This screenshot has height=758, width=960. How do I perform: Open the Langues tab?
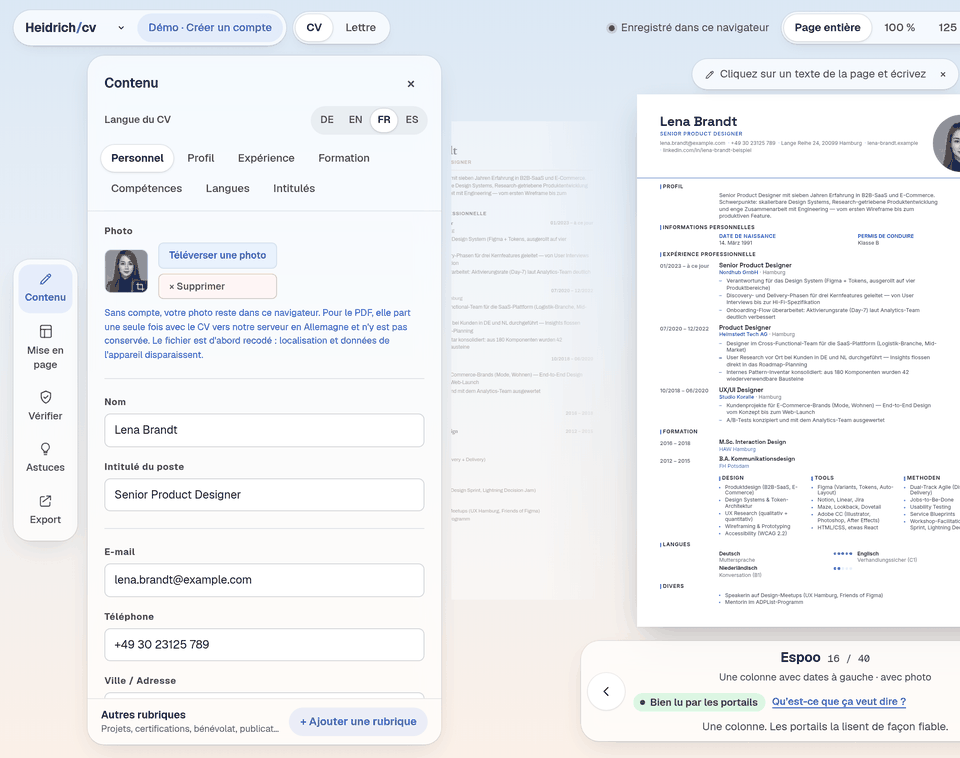pyautogui.click(x=228, y=188)
